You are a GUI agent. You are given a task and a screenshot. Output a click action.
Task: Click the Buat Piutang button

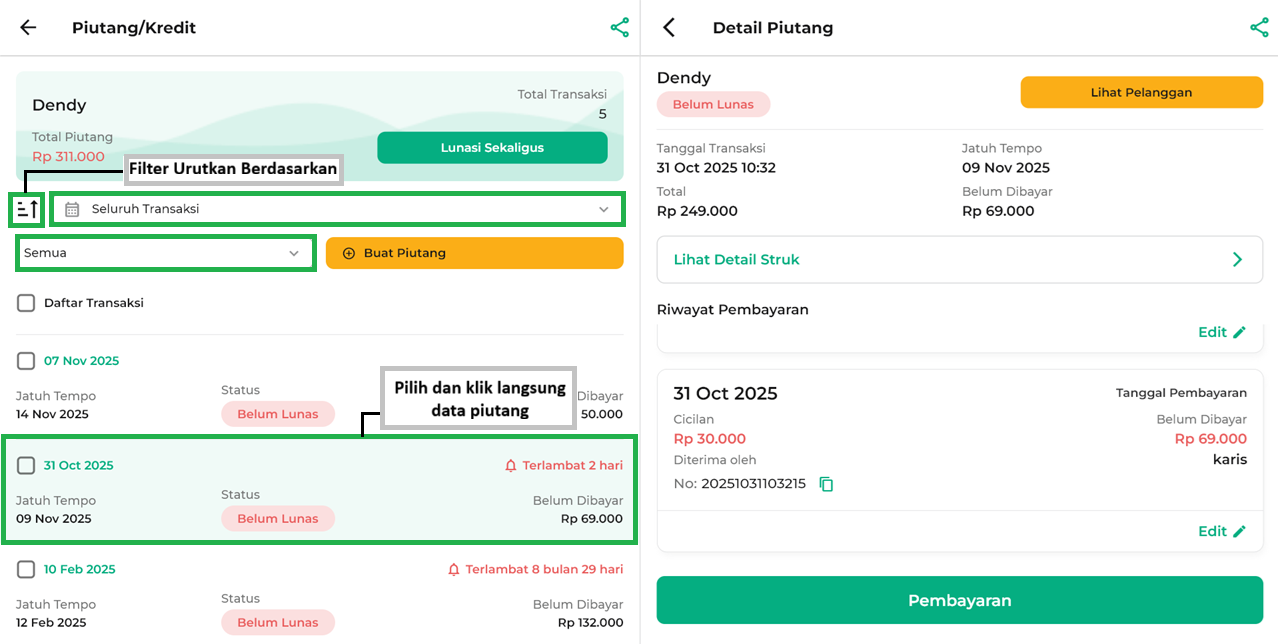[x=474, y=253]
